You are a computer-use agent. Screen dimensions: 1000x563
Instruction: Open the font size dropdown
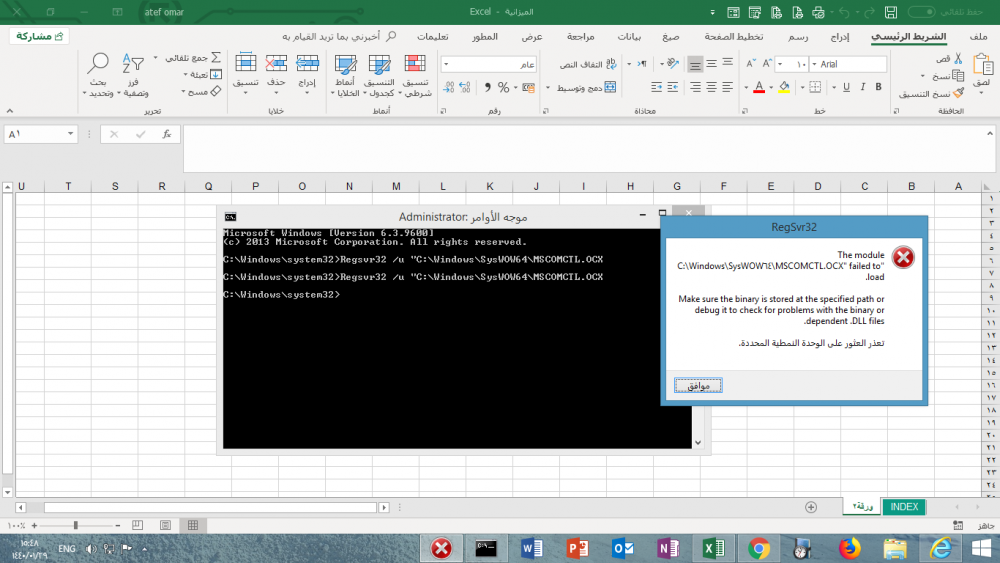pos(780,64)
